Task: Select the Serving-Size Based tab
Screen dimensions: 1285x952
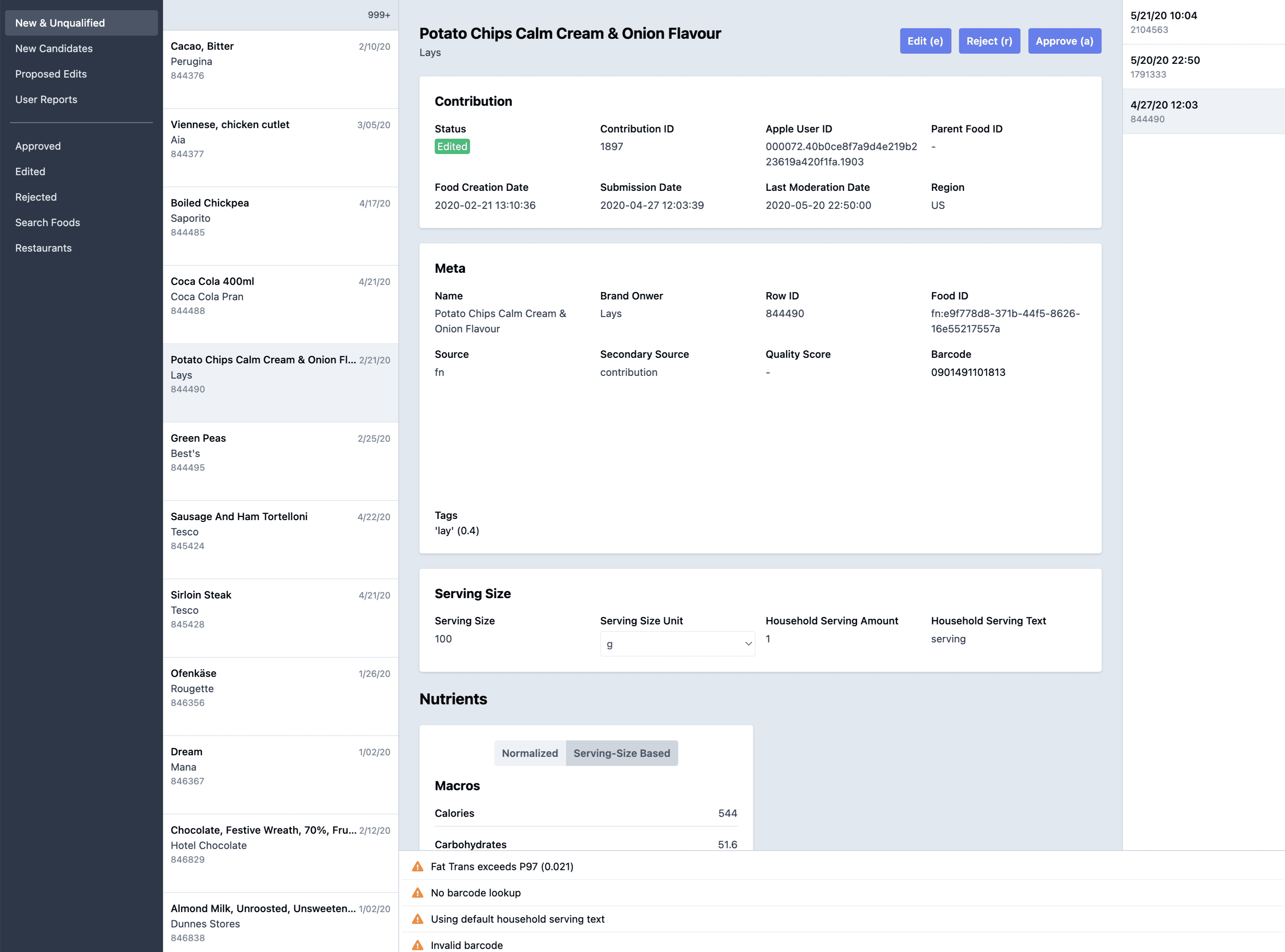Action: click(x=622, y=753)
